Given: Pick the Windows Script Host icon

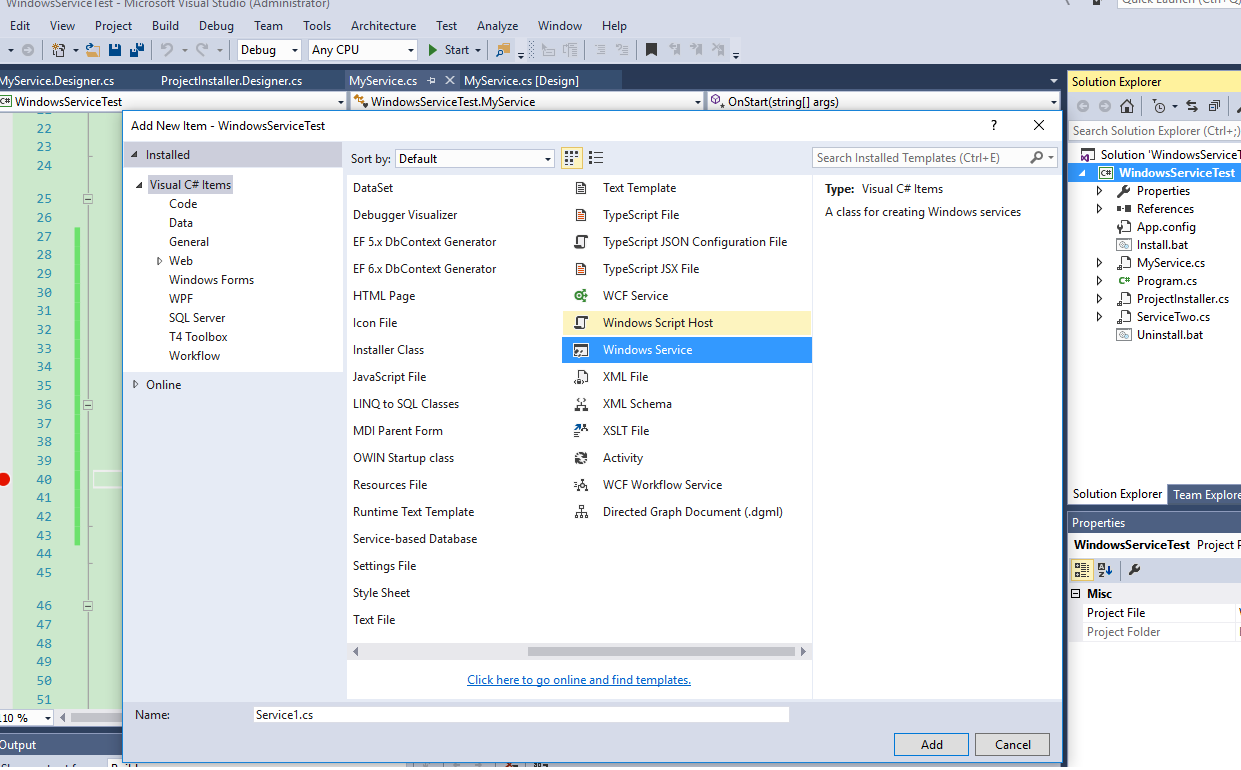Looking at the screenshot, I should pos(581,323).
